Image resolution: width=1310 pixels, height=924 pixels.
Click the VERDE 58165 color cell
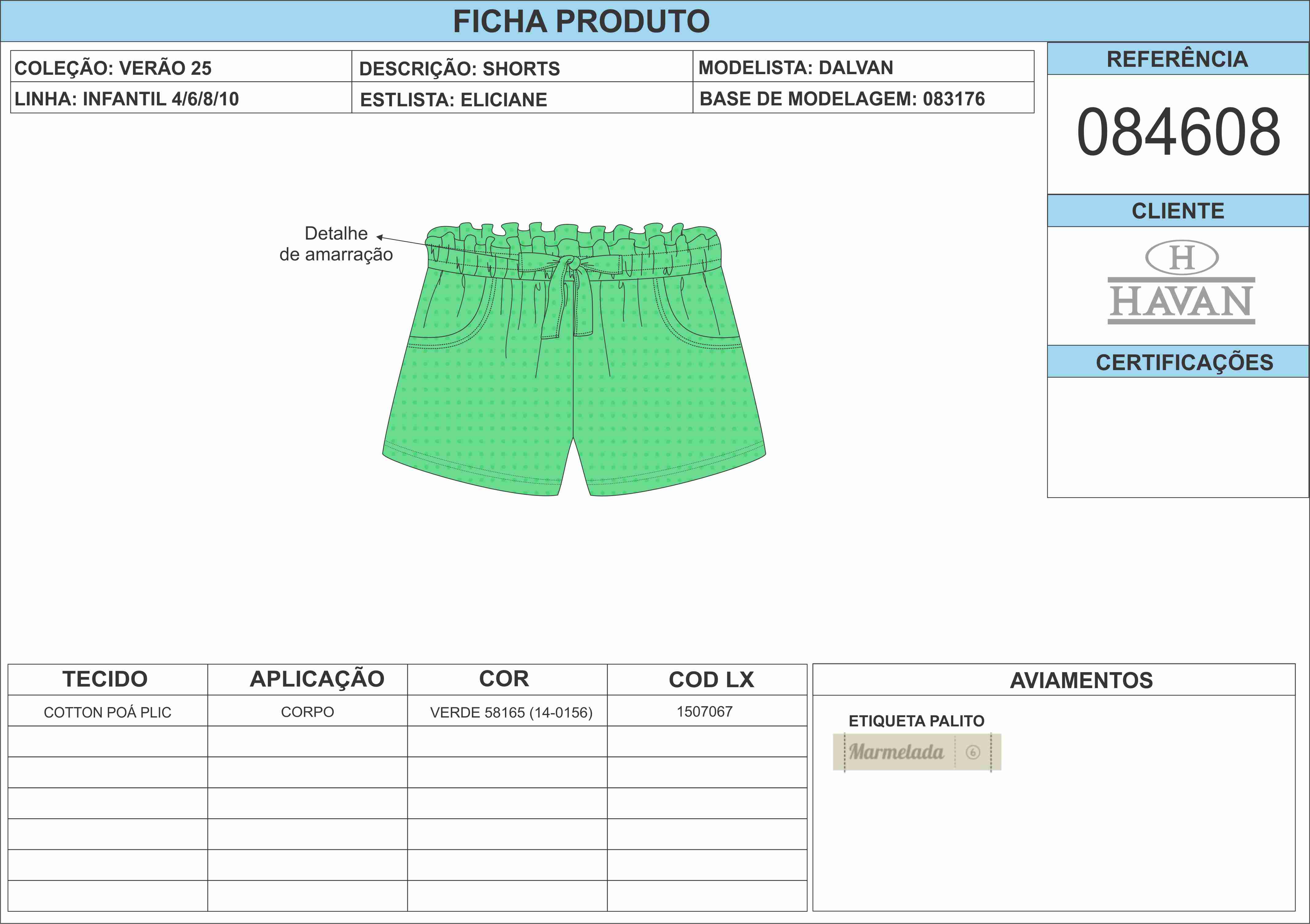511,712
